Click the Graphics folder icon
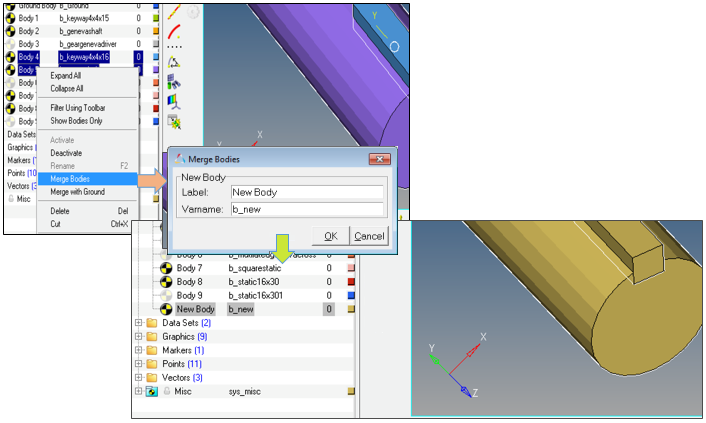706x423 pixels. click(152, 337)
